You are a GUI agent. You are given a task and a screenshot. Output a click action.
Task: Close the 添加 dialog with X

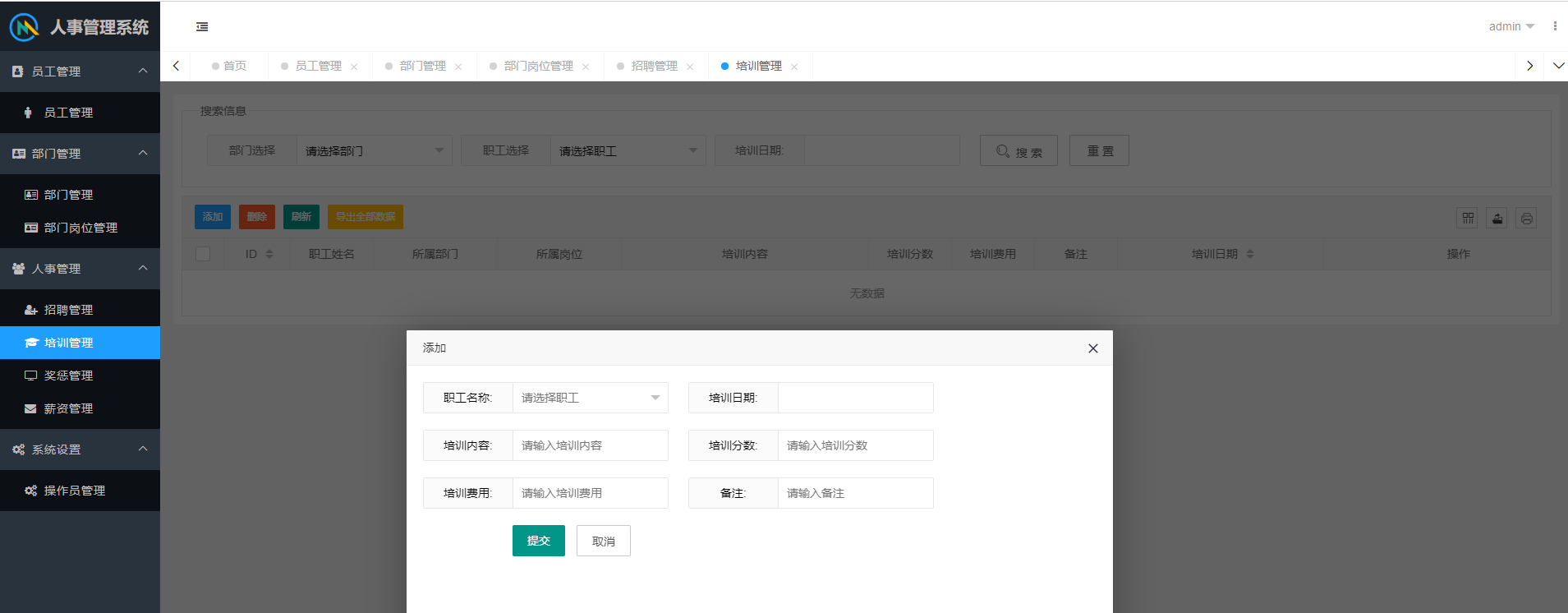tap(1092, 348)
